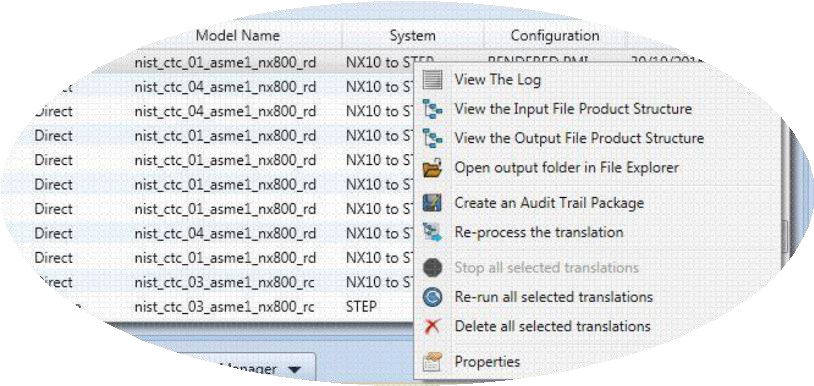Click the tree icon for Input File Product Structure
Viewport: 814px width, 386px height.
pos(432,109)
